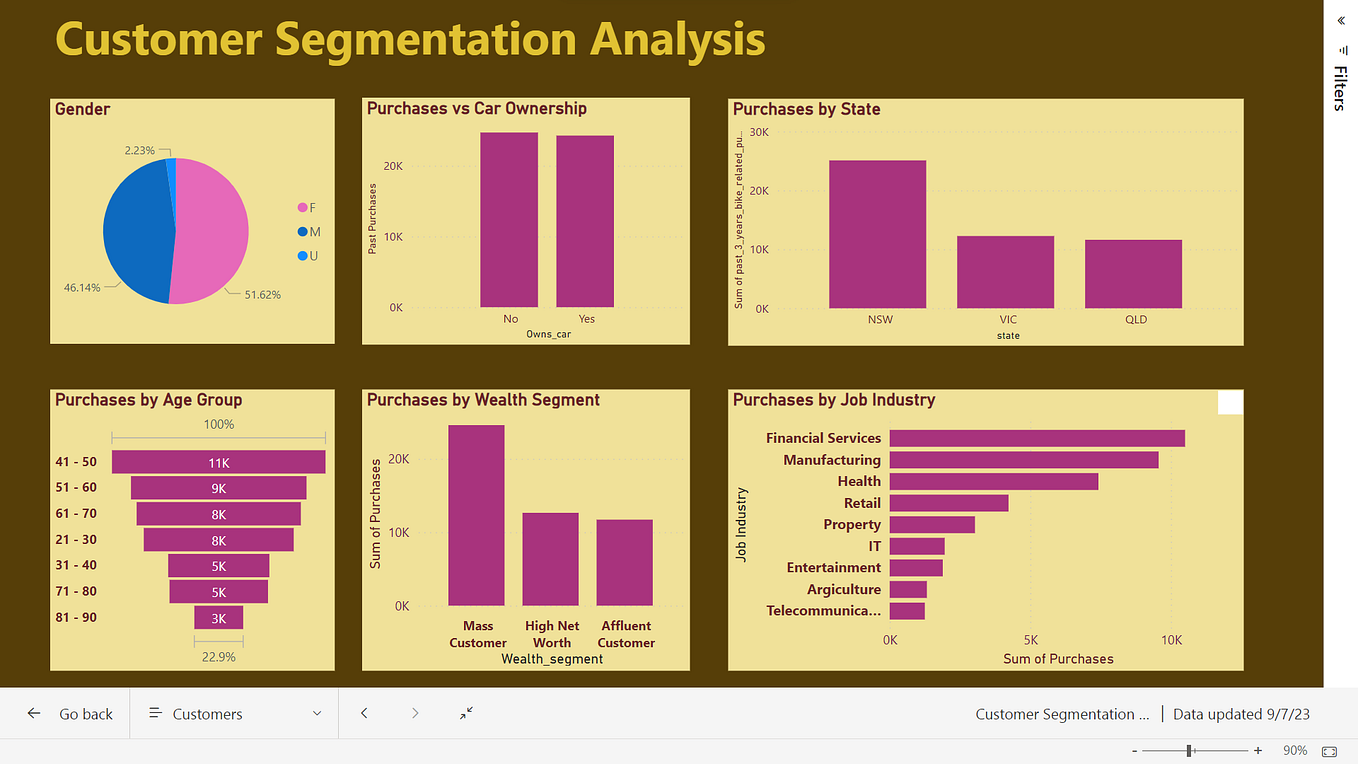Image resolution: width=1358 pixels, height=764 pixels.
Task: Click the NSW bar in Purchases by State
Action: tap(878, 232)
